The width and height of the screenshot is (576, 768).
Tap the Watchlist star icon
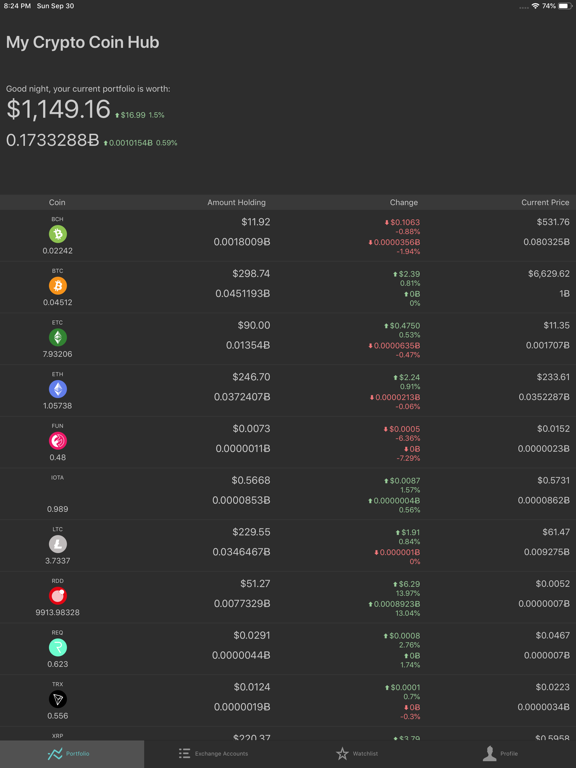342,753
